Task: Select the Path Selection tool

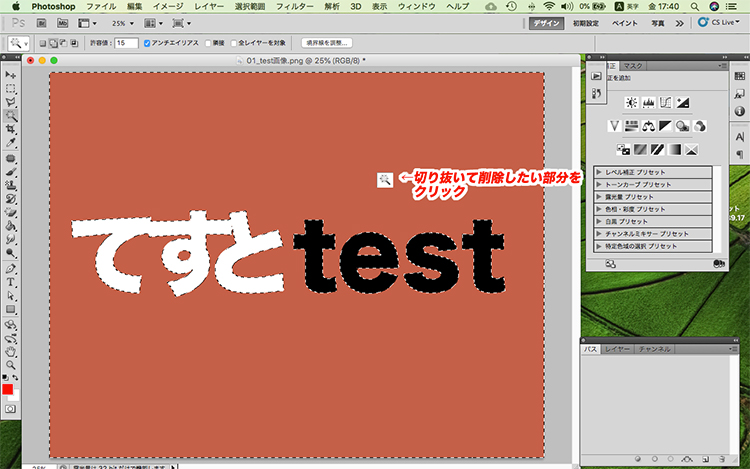Action: [x=11, y=295]
